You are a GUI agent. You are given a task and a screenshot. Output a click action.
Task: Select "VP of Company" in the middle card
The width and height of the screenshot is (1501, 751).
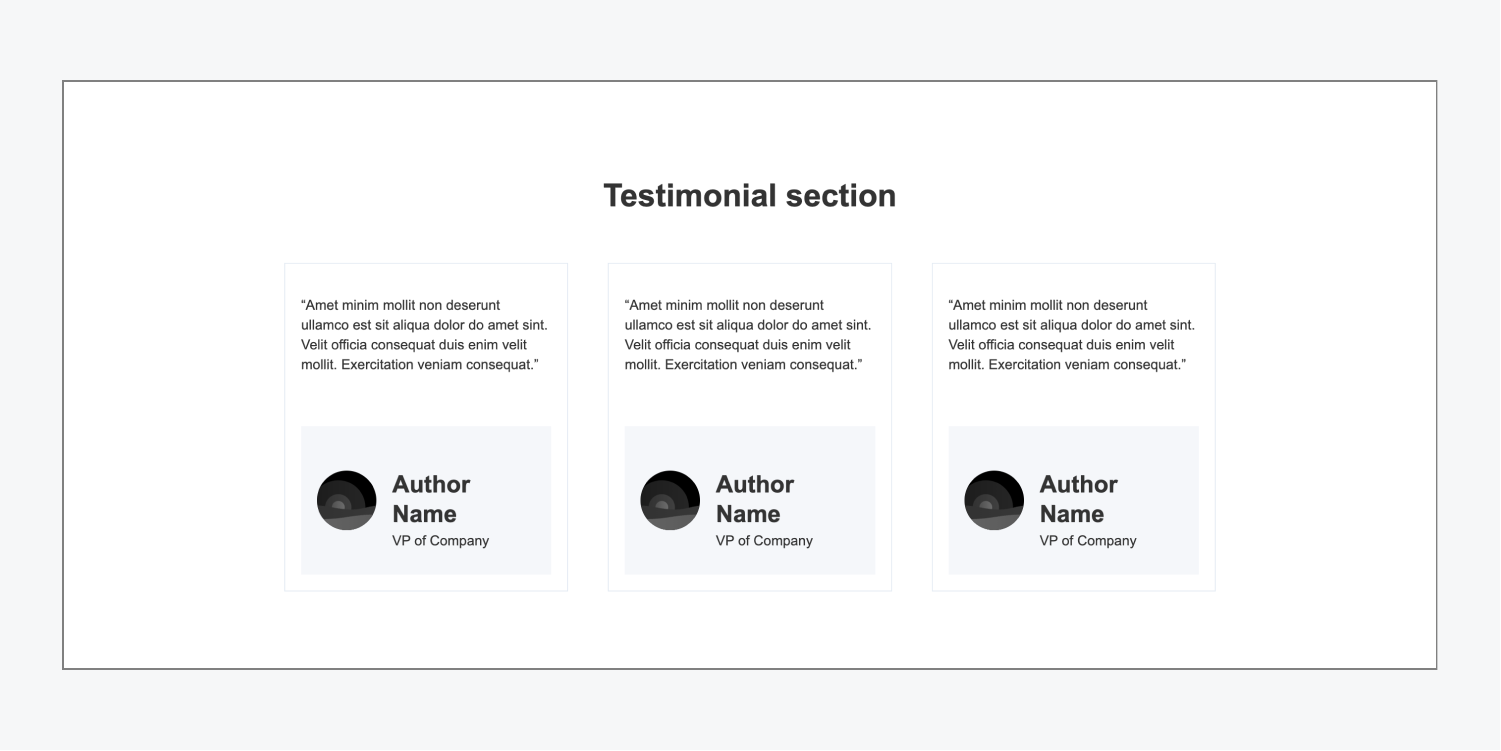point(764,541)
